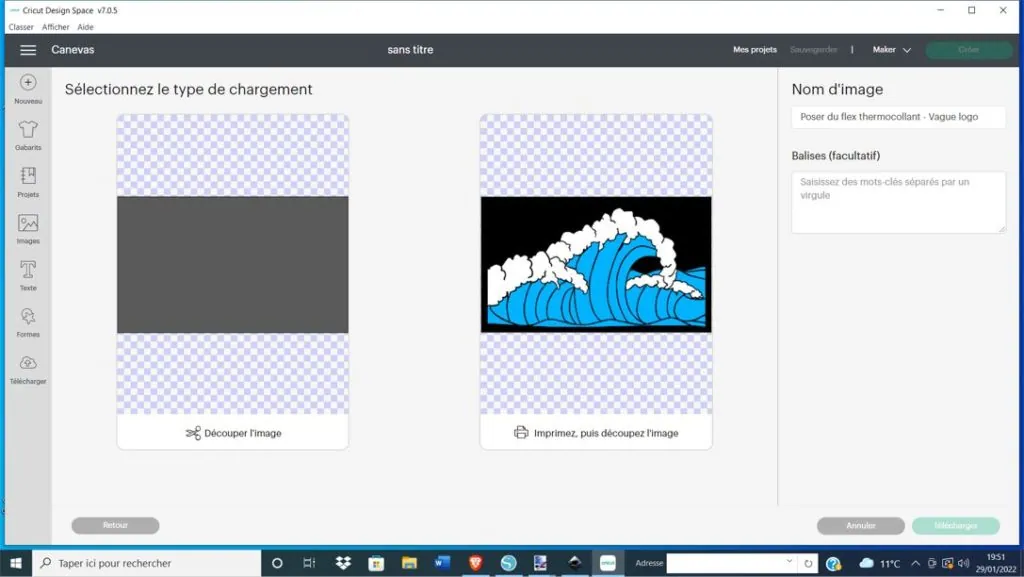Open Task View in taskbar

click(x=310, y=563)
